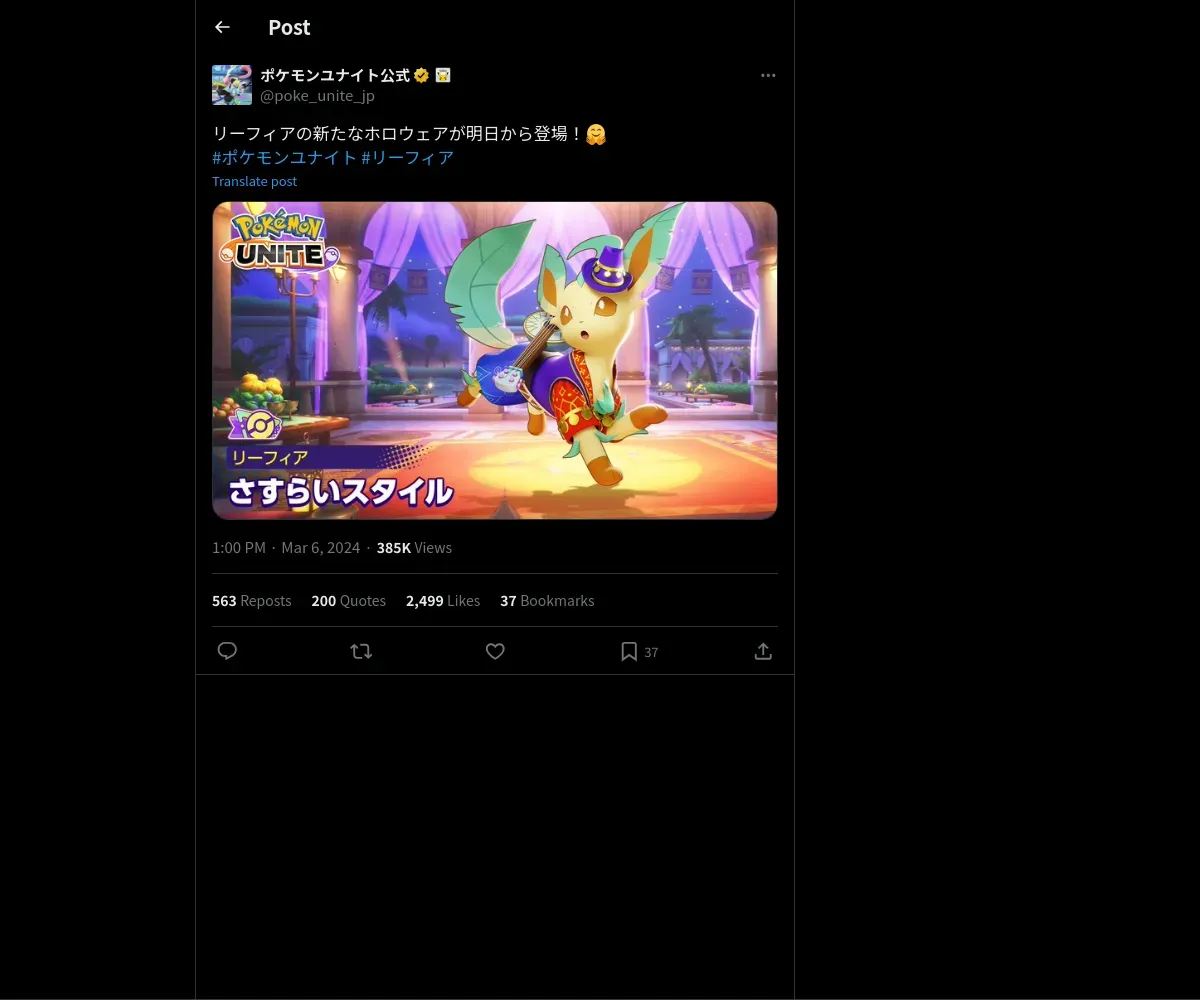Open the poke_unite_jp profile avatar

232,85
